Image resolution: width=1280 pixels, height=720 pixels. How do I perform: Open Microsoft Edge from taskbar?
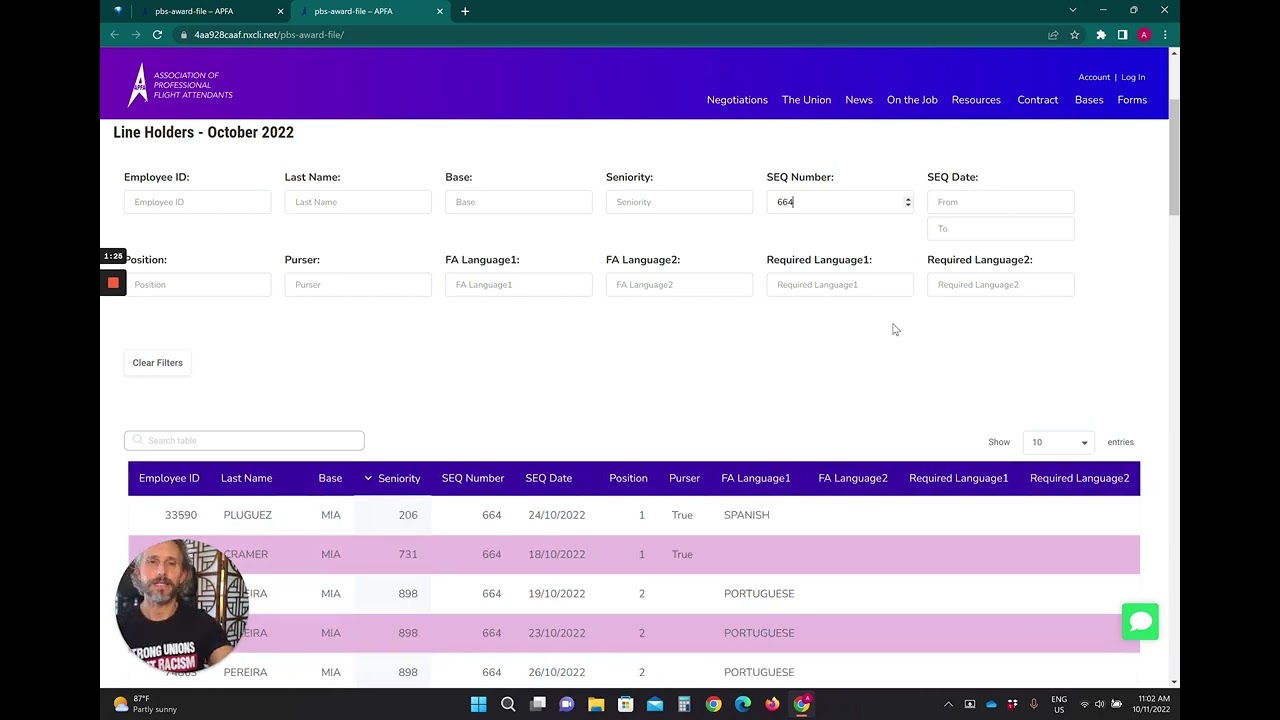[x=743, y=704]
